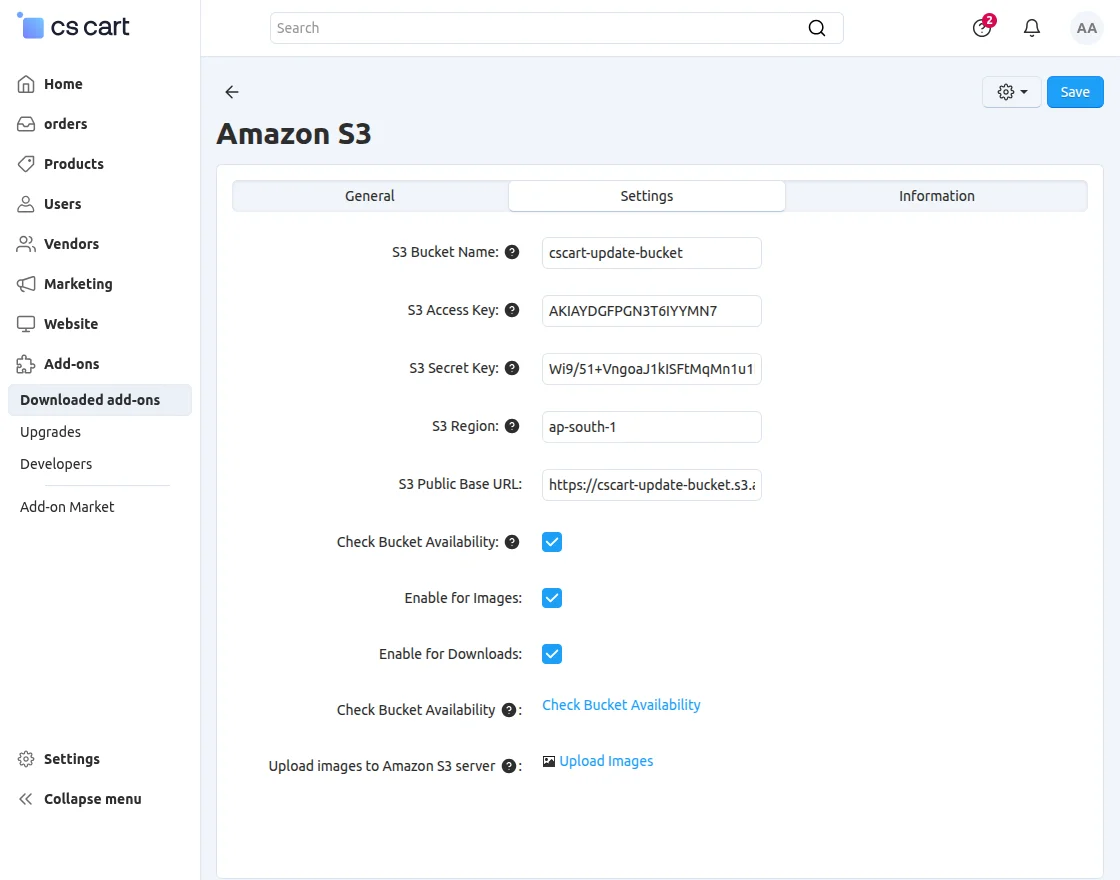Image resolution: width=1120 pixels, height=880 pixels.
Task: Uncheck Enable for Downloads checkbox
Action: click(x=551, y=654)
